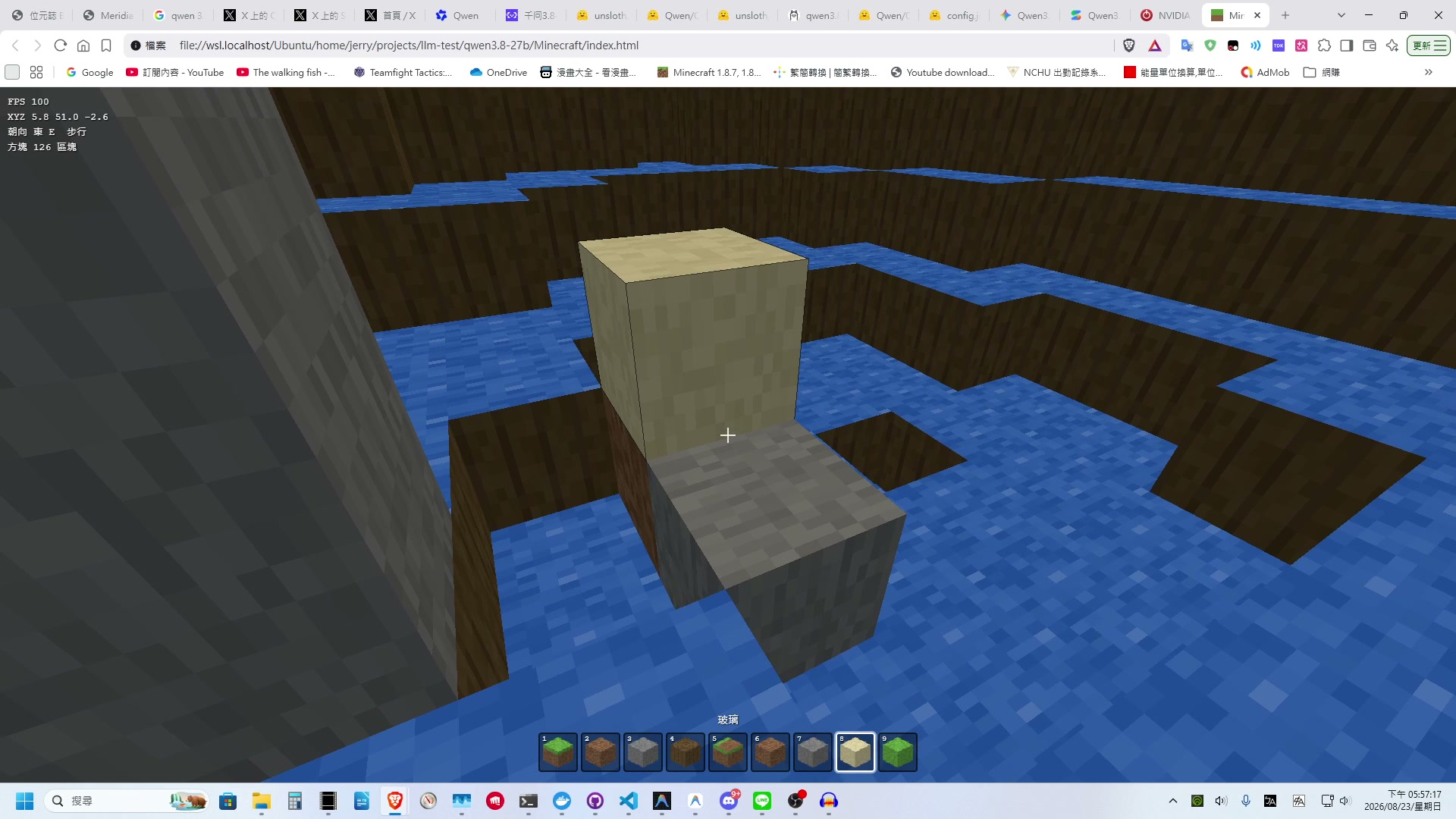Open Discord from the taskbar

tap(729, 801)
